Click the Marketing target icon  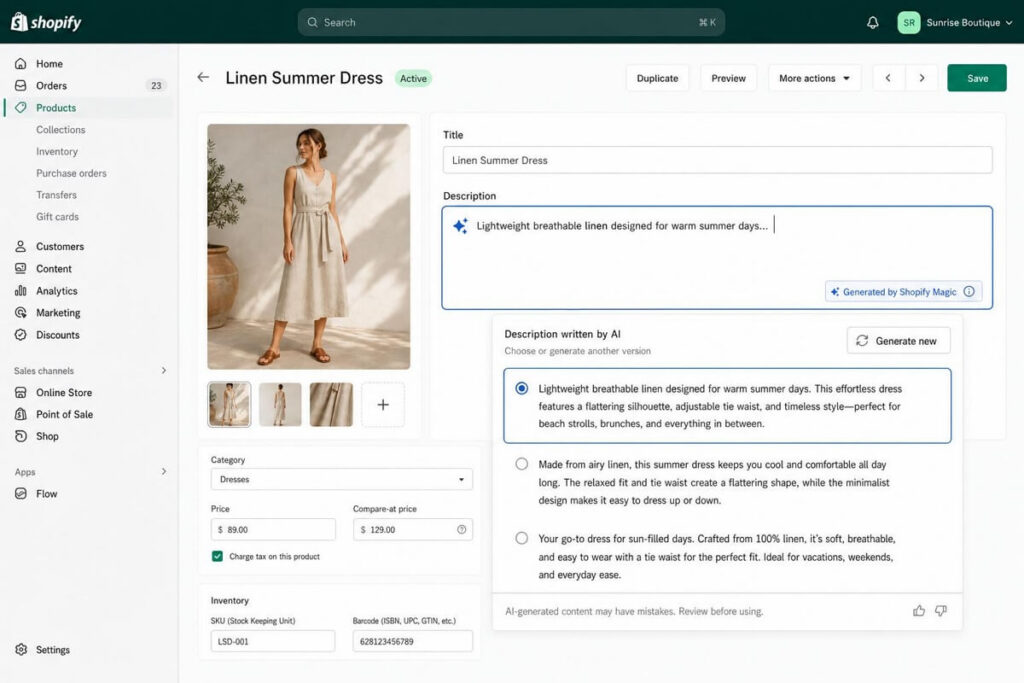point(21,313)
